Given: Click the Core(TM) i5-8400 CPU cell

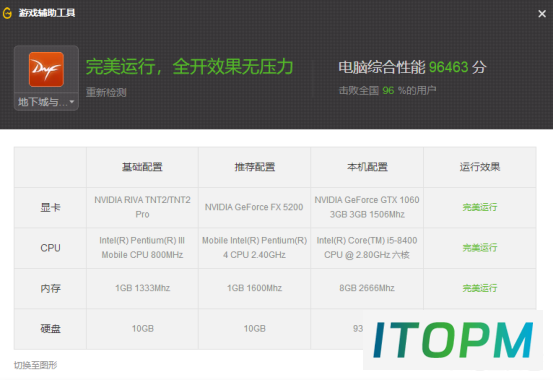Looking at the screenshot, I should [x=367, y=248].
